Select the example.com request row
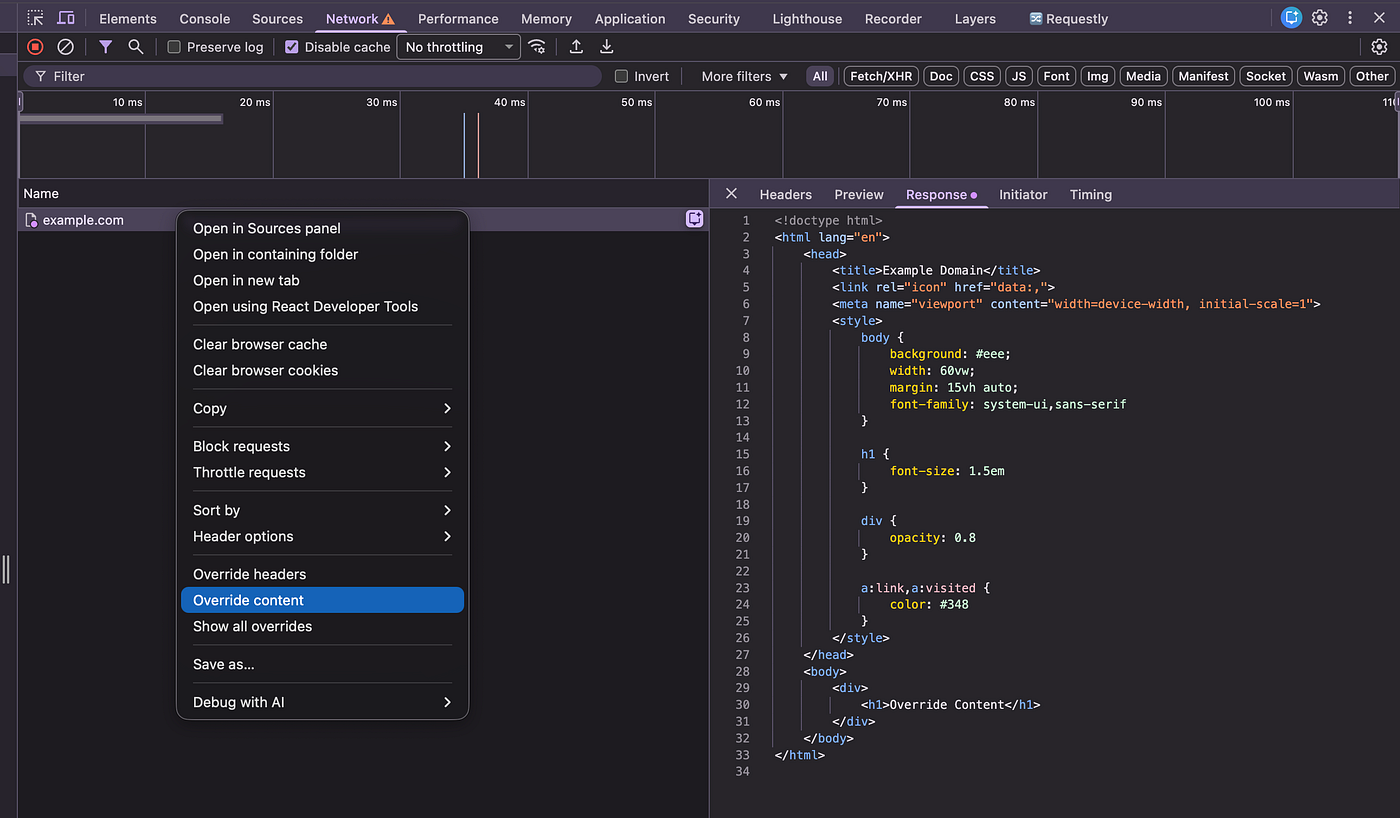 [x=363, y=220]
